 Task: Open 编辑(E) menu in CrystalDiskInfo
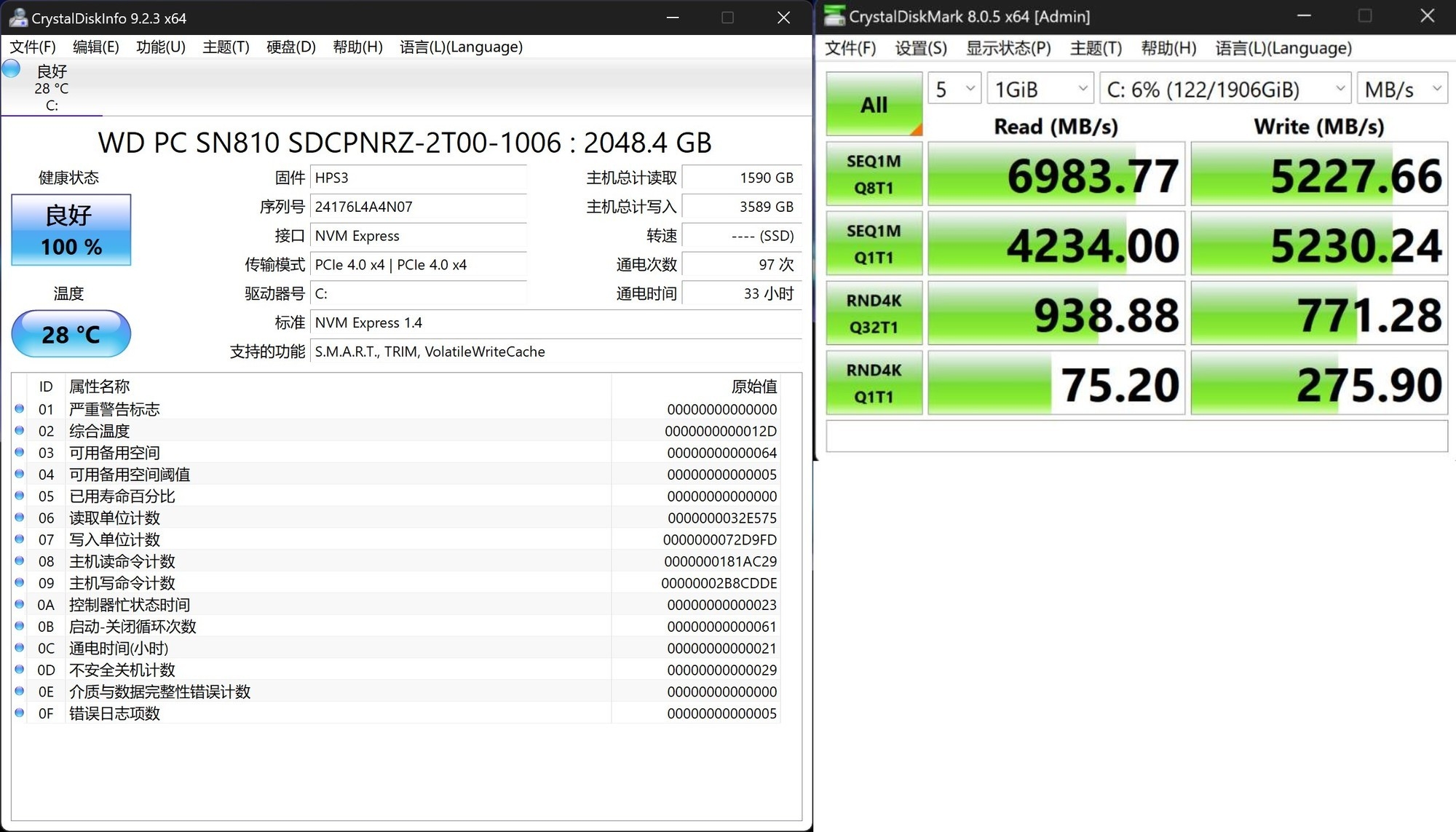coord(96,47)
